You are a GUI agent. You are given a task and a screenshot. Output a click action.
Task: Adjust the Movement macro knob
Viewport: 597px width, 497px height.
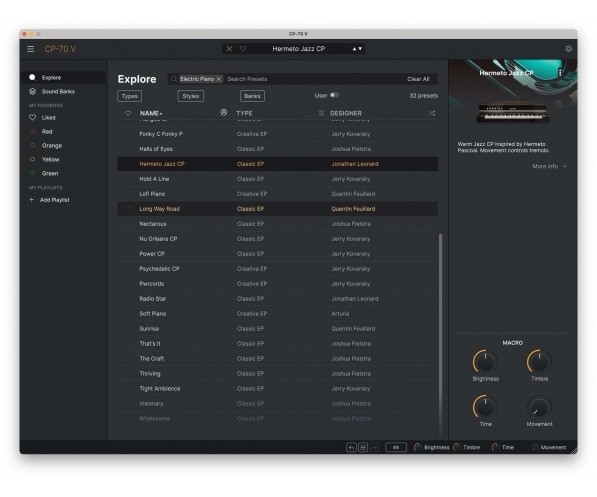click(539, 407)
